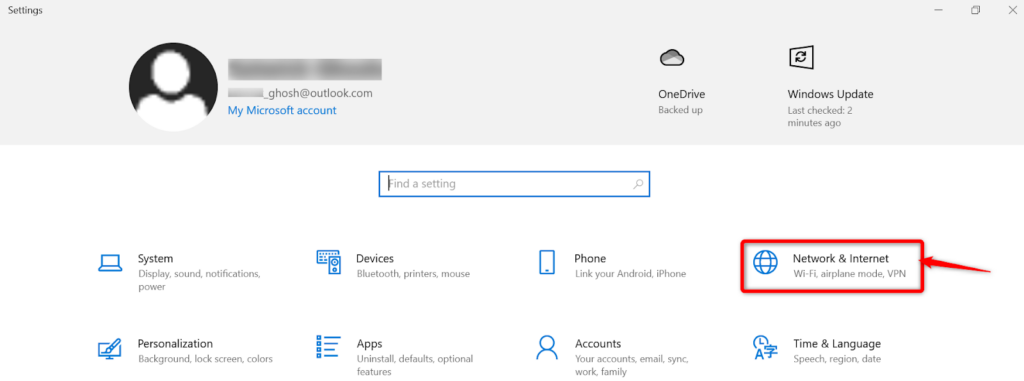Click the 'Last checked: 2 minutes ago' text
The image size is (1024, 381).
820,116
